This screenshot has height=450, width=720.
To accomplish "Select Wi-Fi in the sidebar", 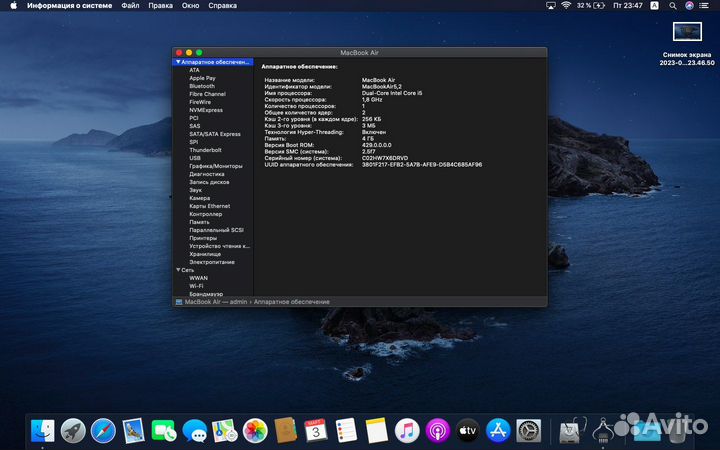I will point(196,286).
